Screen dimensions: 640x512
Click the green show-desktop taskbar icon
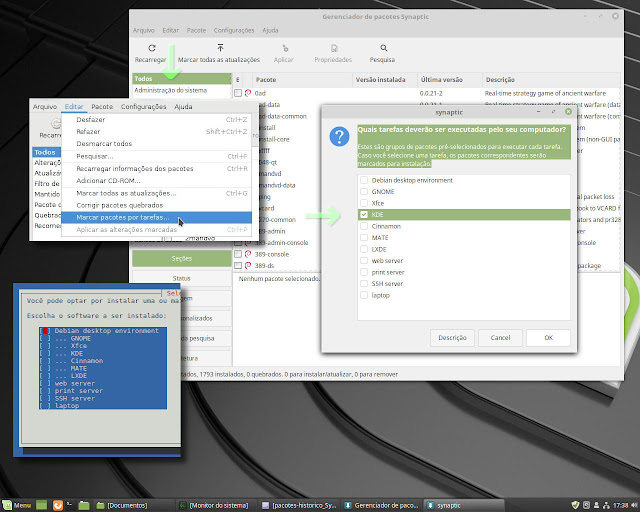[x=42, y=505]
